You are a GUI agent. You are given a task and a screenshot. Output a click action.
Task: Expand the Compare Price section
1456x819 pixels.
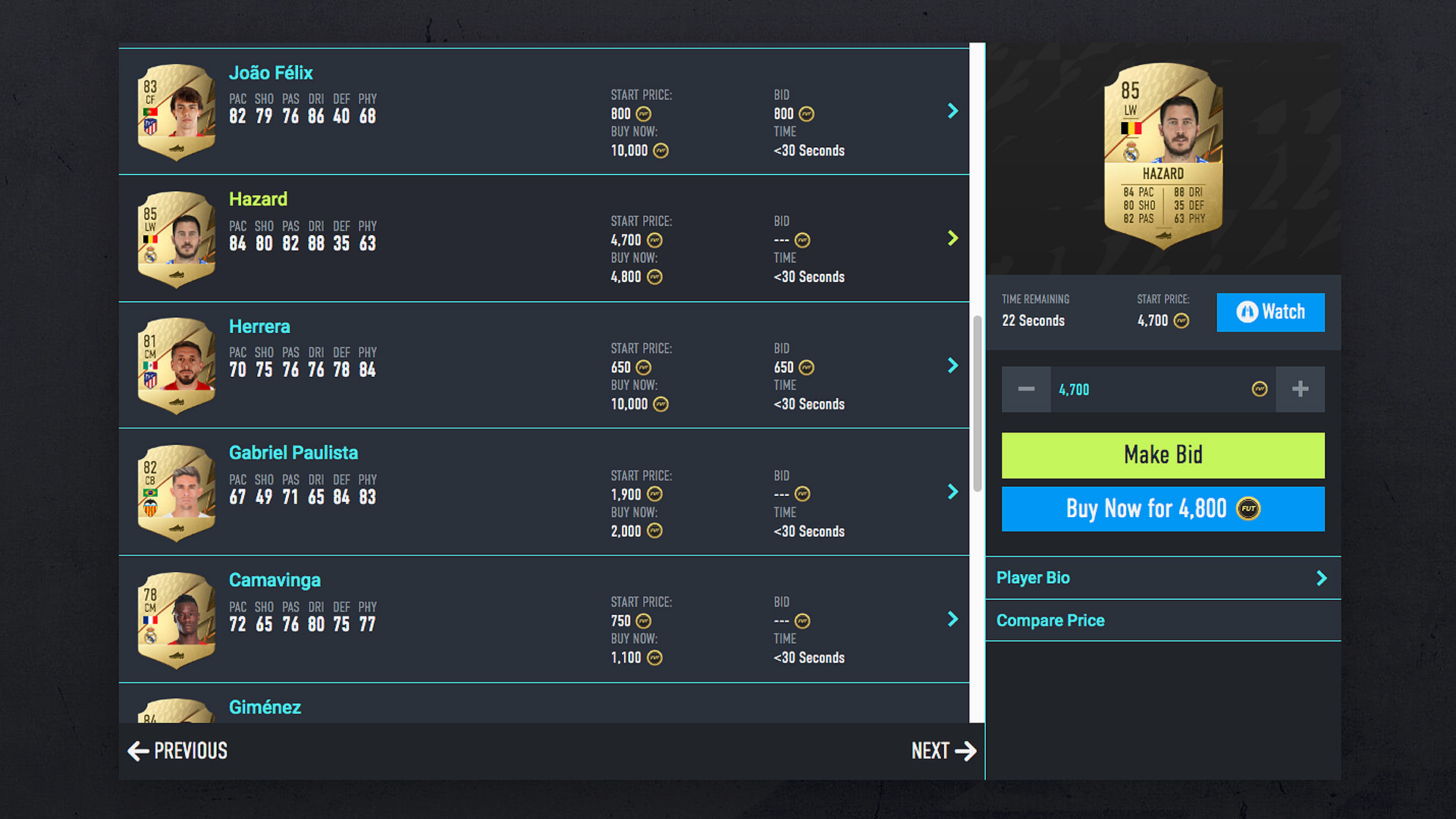tap(1162, 620)
